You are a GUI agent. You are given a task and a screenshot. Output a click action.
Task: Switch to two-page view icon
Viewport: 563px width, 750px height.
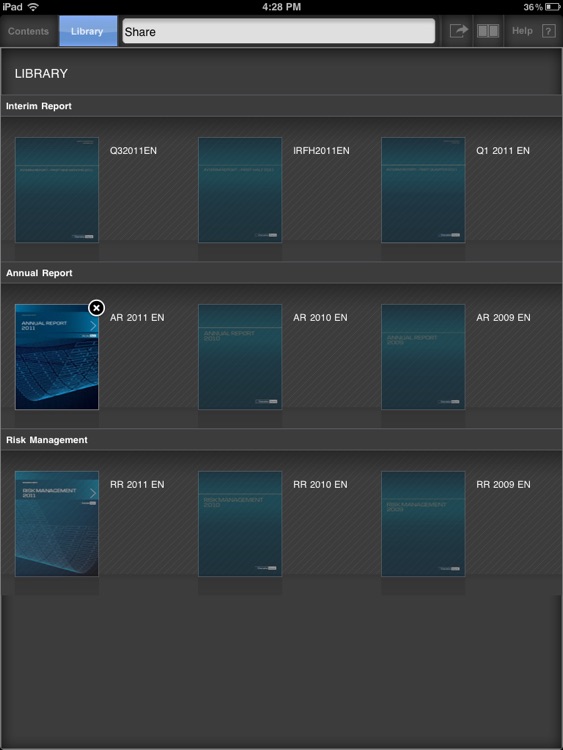click(x=488, y=31)
